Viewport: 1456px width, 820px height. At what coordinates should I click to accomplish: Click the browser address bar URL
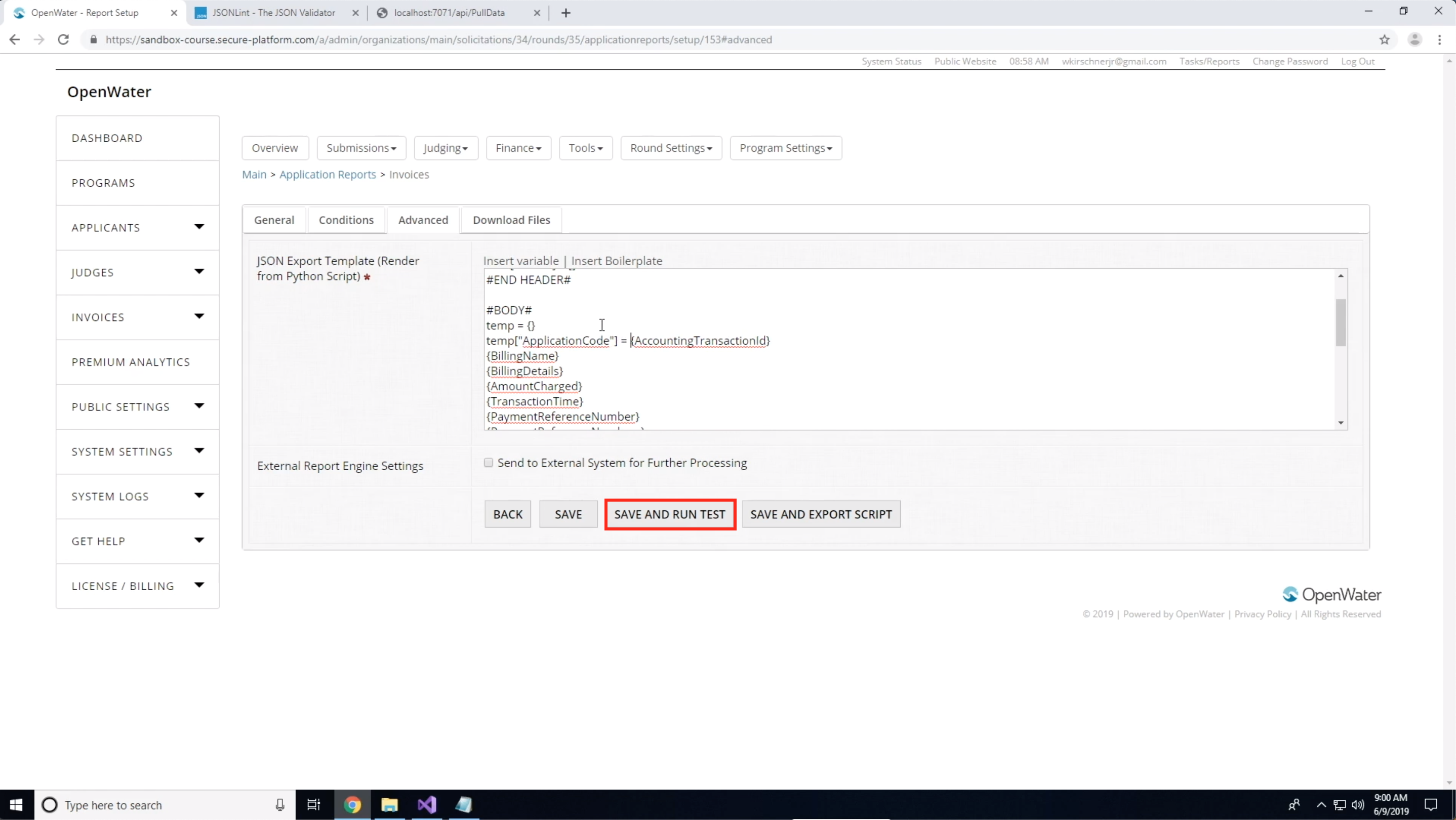click(x=438, y=39)
